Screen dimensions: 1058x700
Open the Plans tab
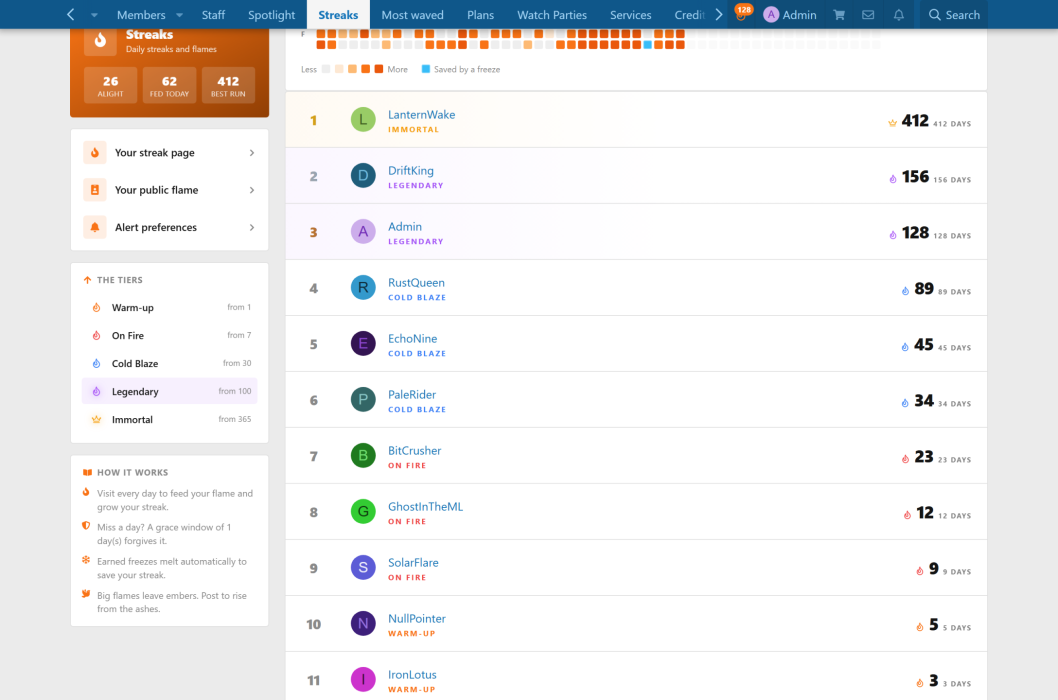480,15
